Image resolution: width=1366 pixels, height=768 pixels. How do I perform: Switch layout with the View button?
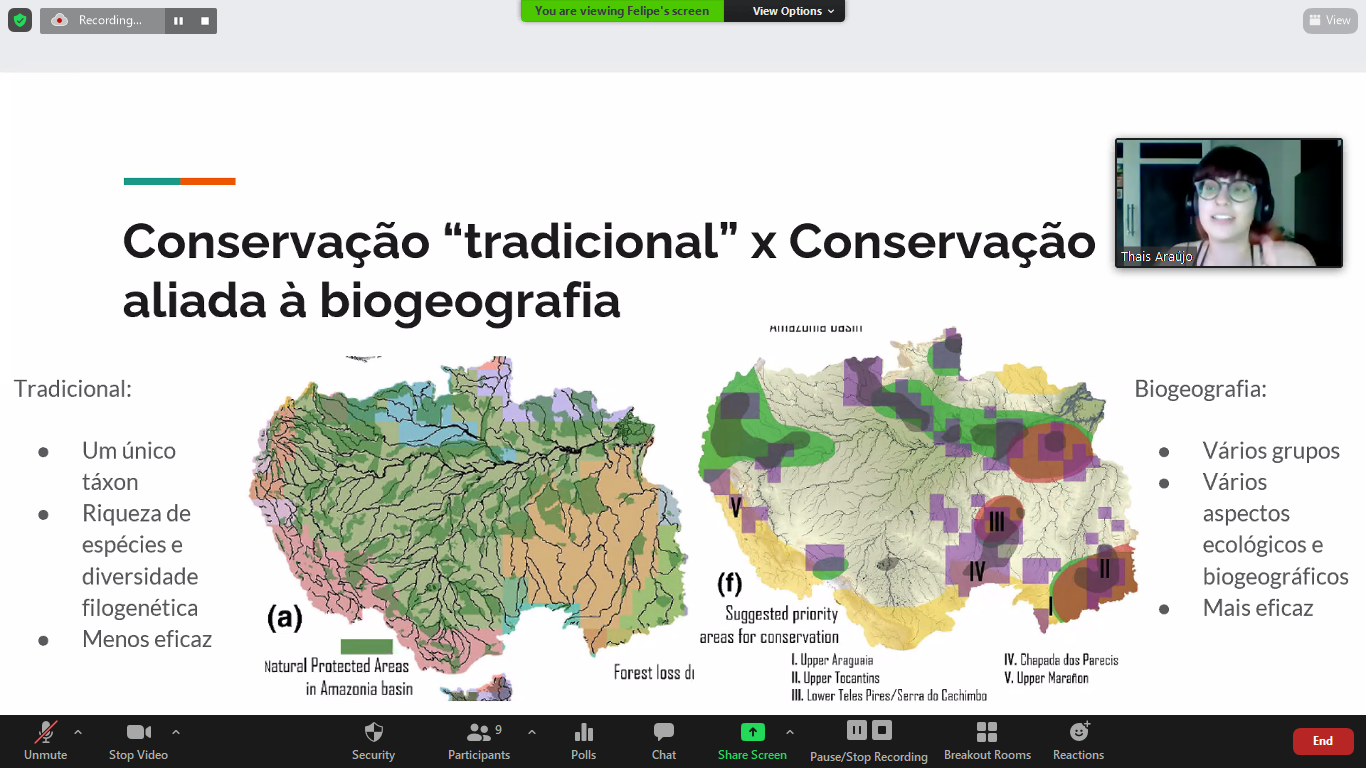pyautogui.click(x=1329, y=20)
